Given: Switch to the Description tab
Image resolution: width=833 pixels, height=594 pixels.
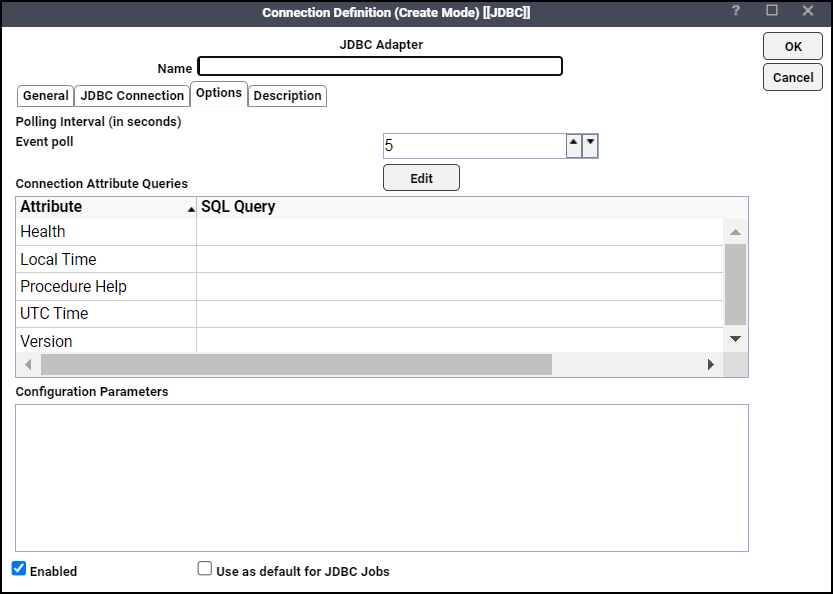Looking at the screenshot, I should click(287, 96).
